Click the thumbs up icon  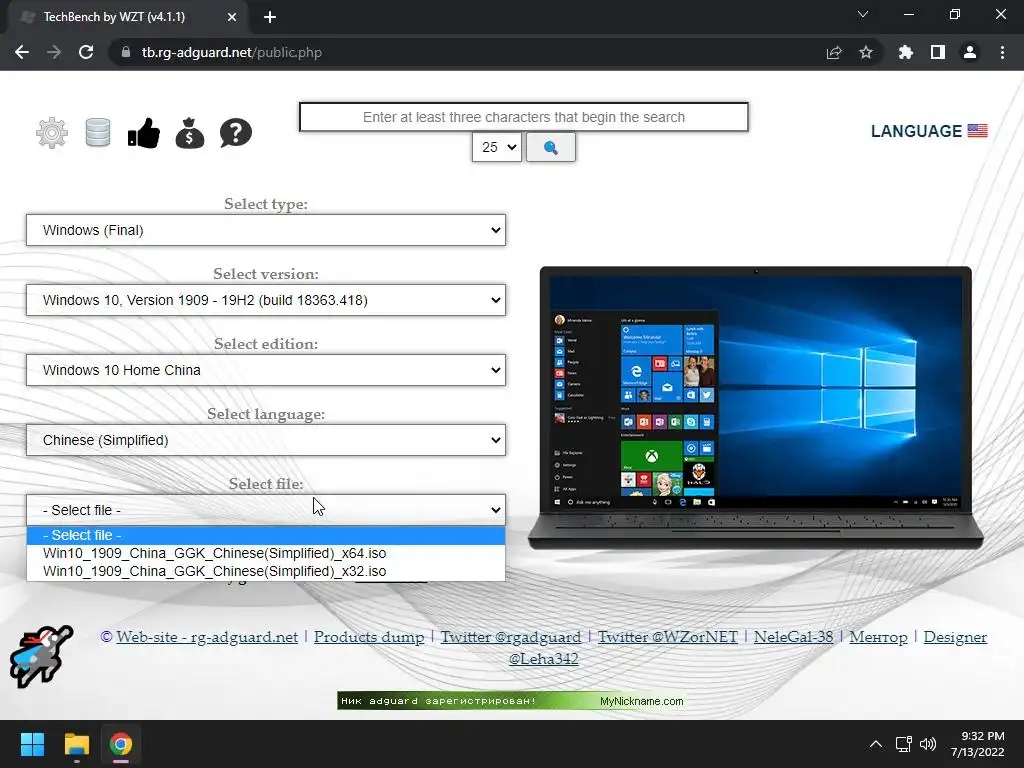144,133
